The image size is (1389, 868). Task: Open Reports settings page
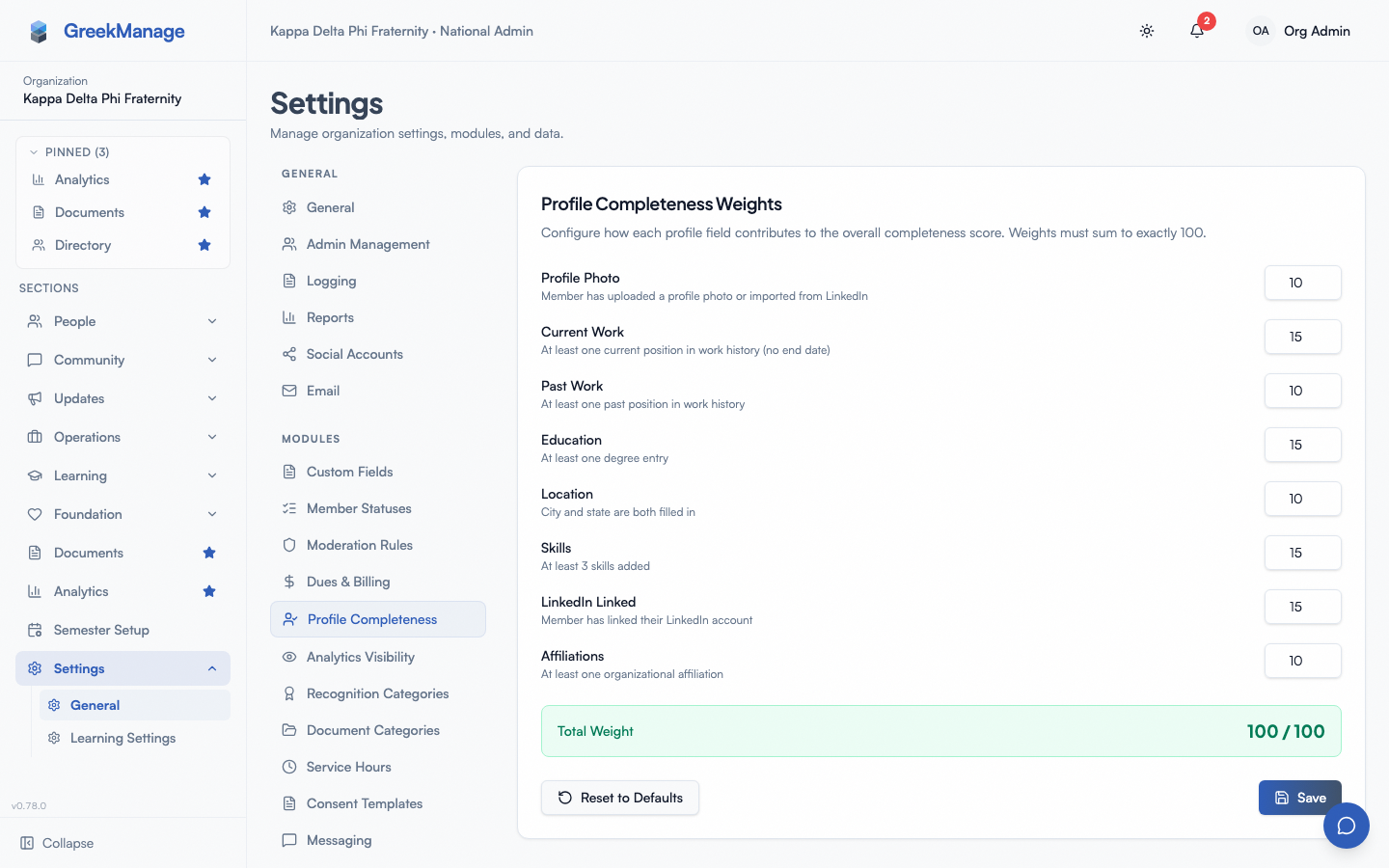point(378,317)
